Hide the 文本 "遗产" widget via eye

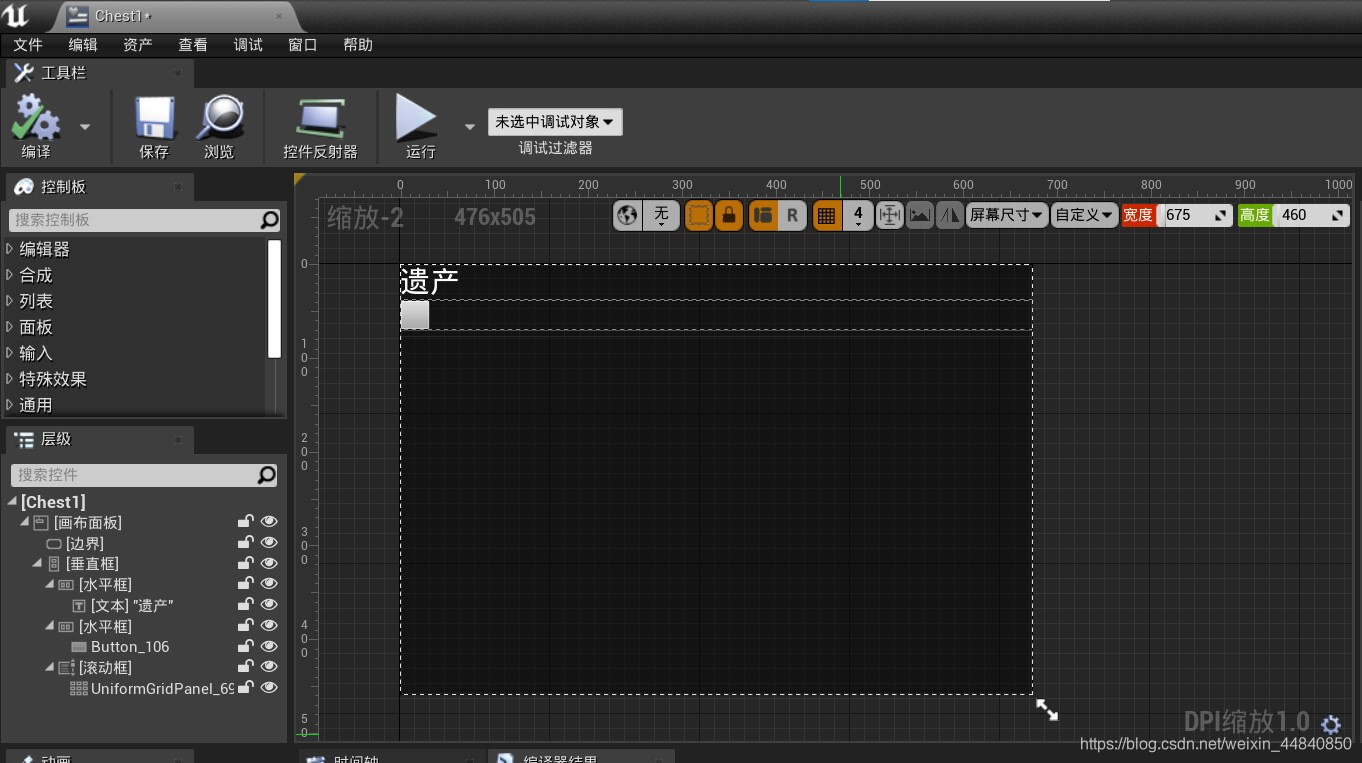click(269, 605)
